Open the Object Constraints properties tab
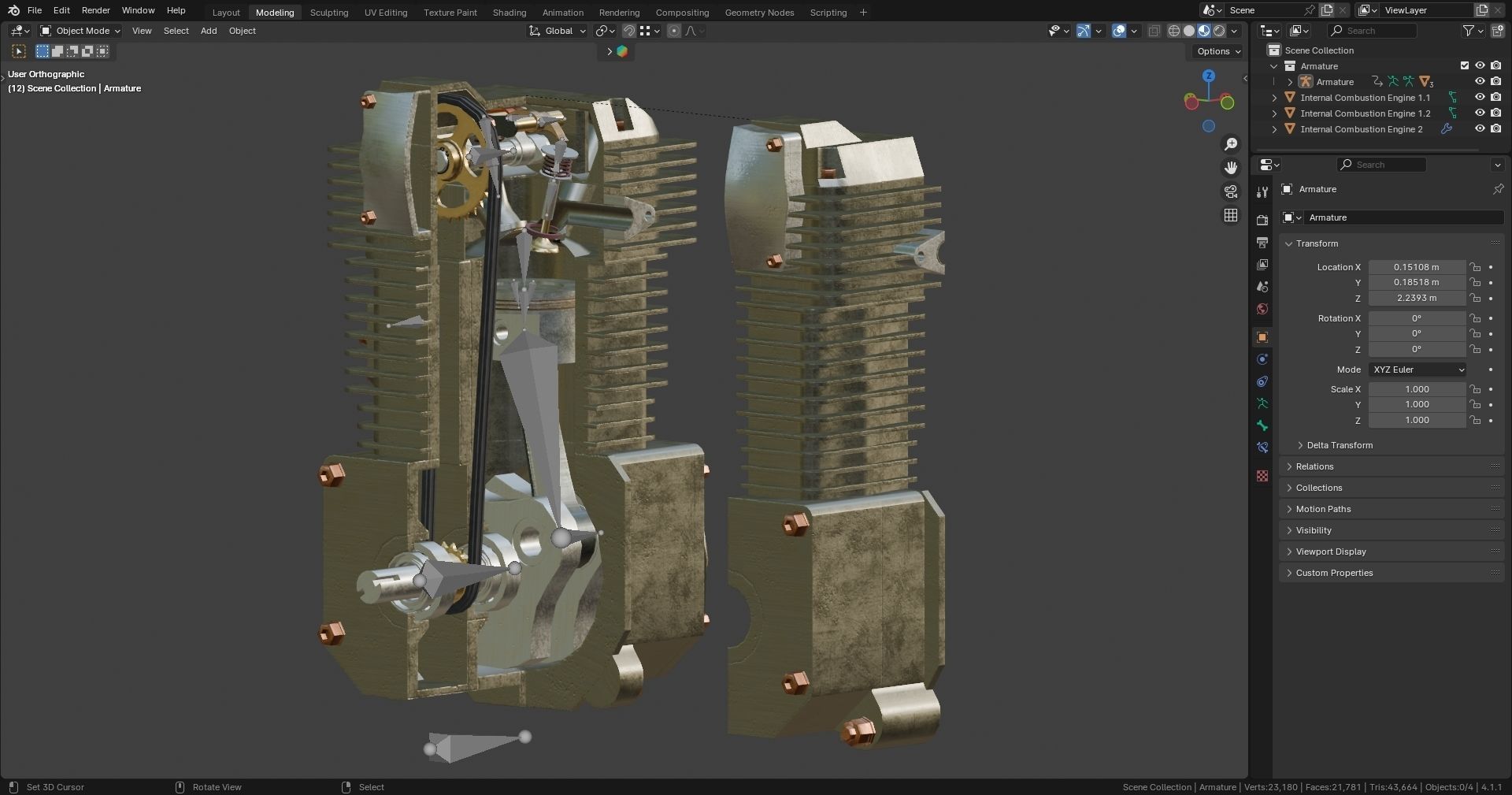The height and width of the screenshot is (795, 1512). tap(1262, 381)
